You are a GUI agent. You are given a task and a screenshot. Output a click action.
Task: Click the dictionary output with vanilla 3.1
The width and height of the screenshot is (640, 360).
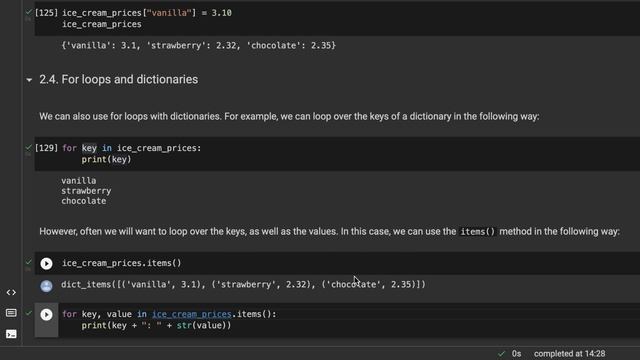(x=198, y=45)
